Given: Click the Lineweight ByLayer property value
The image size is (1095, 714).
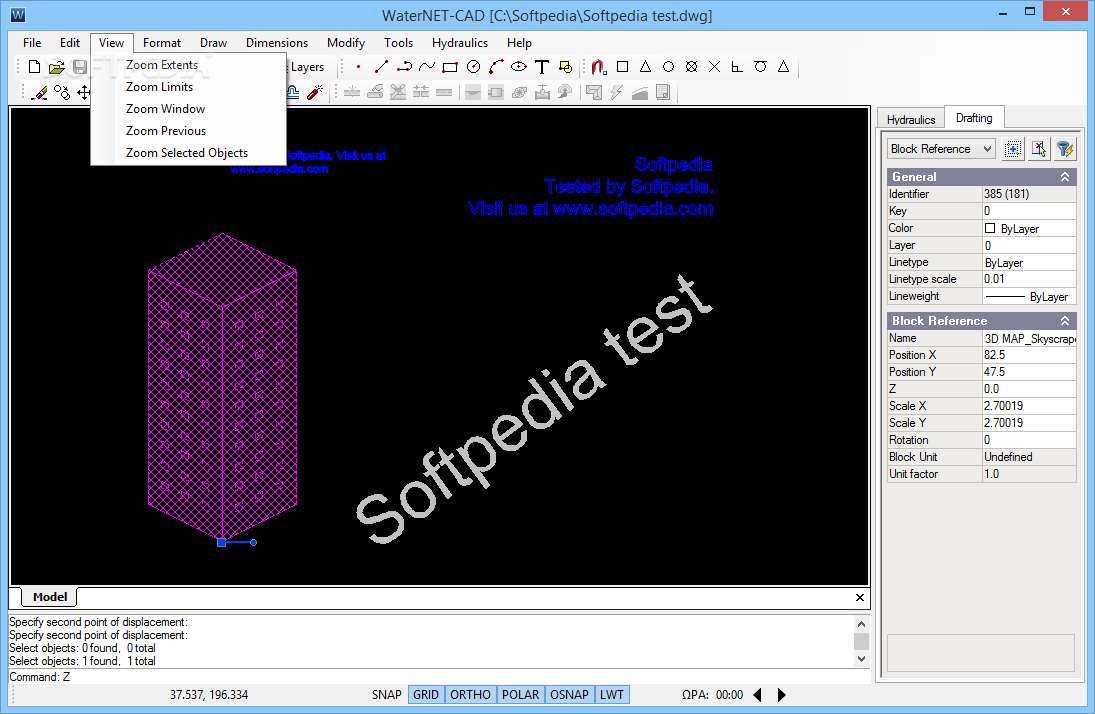Looking at the screenshot, I should [x=1029, y=296].
